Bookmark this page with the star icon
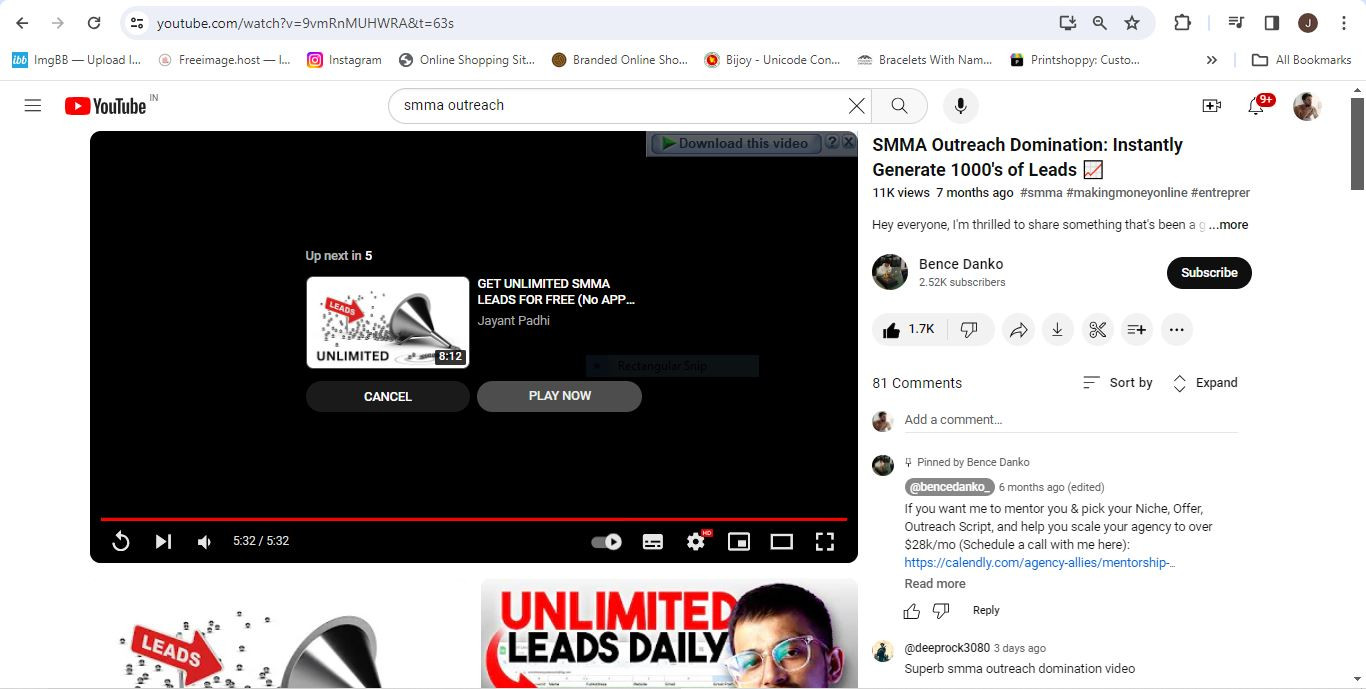Screen dimensions: 1366x689 point(1132,23)
